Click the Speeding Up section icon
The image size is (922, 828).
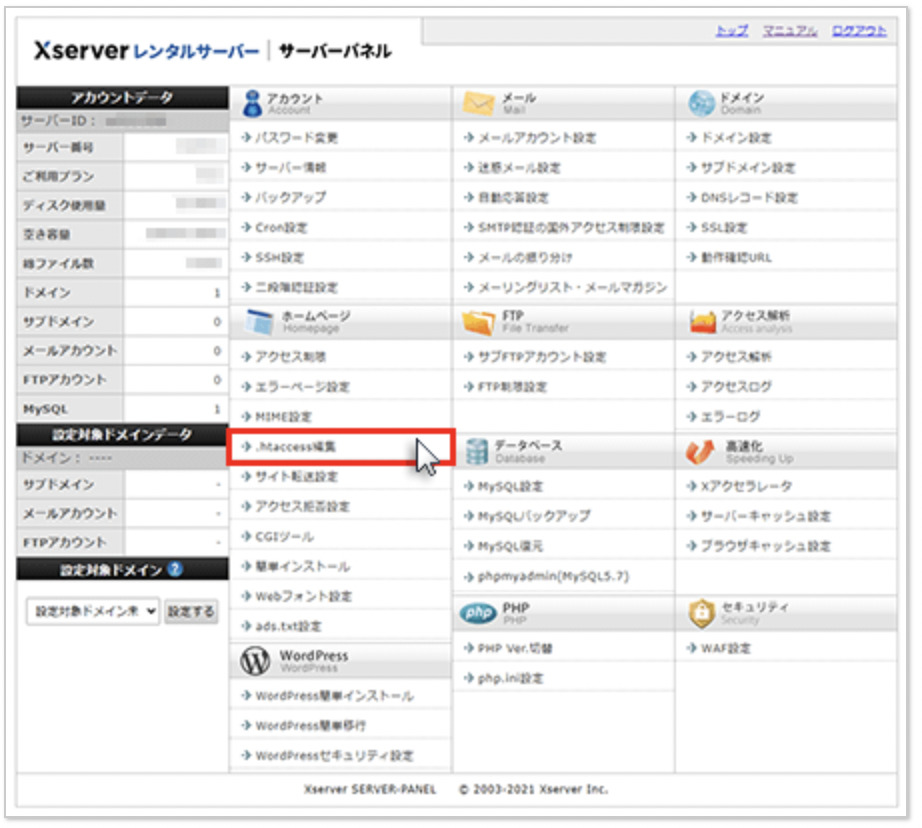pyautogui.click(x=700, y=452)
